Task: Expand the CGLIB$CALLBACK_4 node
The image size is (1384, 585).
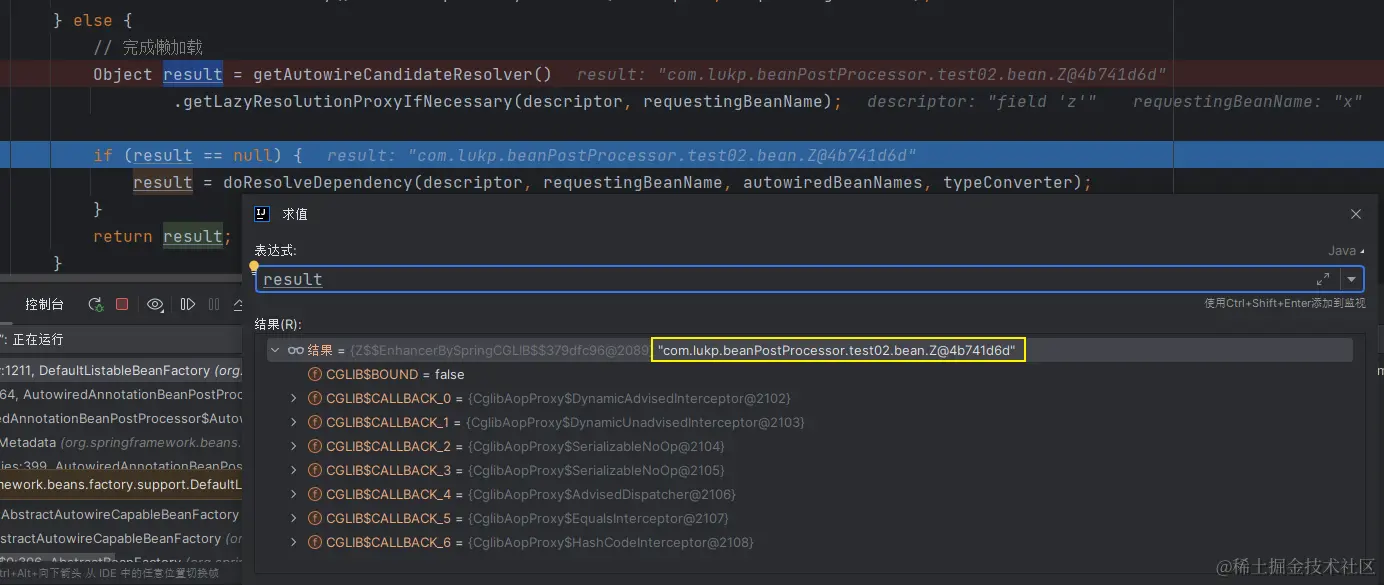Action: [293, 494]
